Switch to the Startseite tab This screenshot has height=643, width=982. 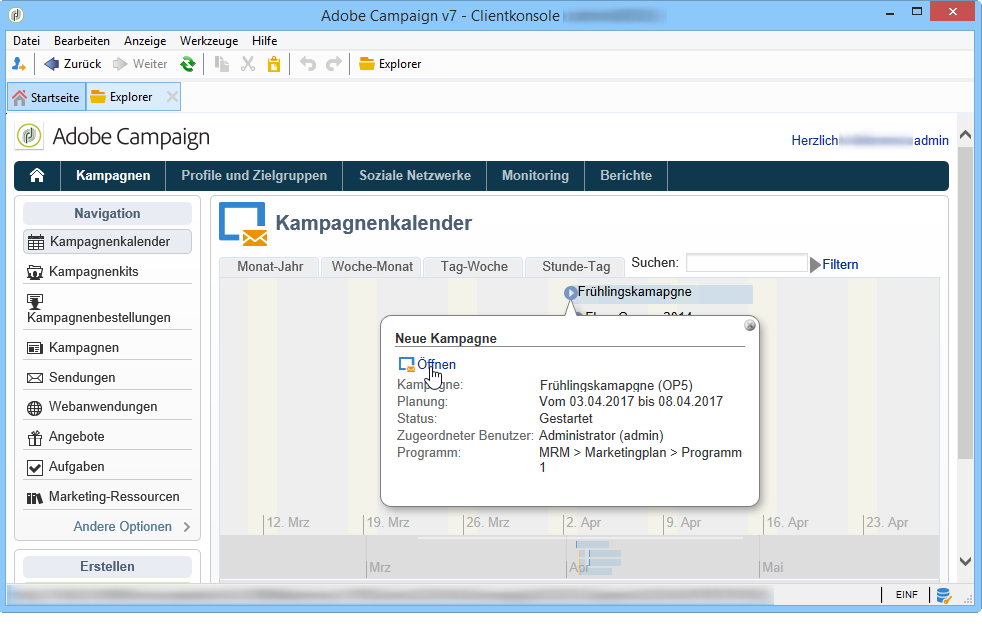pyautogui.click(x=46, y=98)
